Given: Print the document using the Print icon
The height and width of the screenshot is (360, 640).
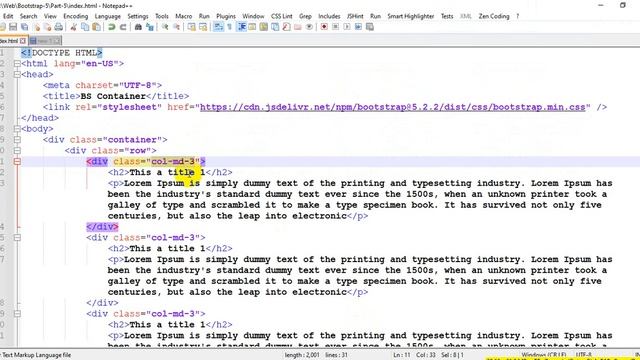Looking at the screenshot, I should [58, 27].
